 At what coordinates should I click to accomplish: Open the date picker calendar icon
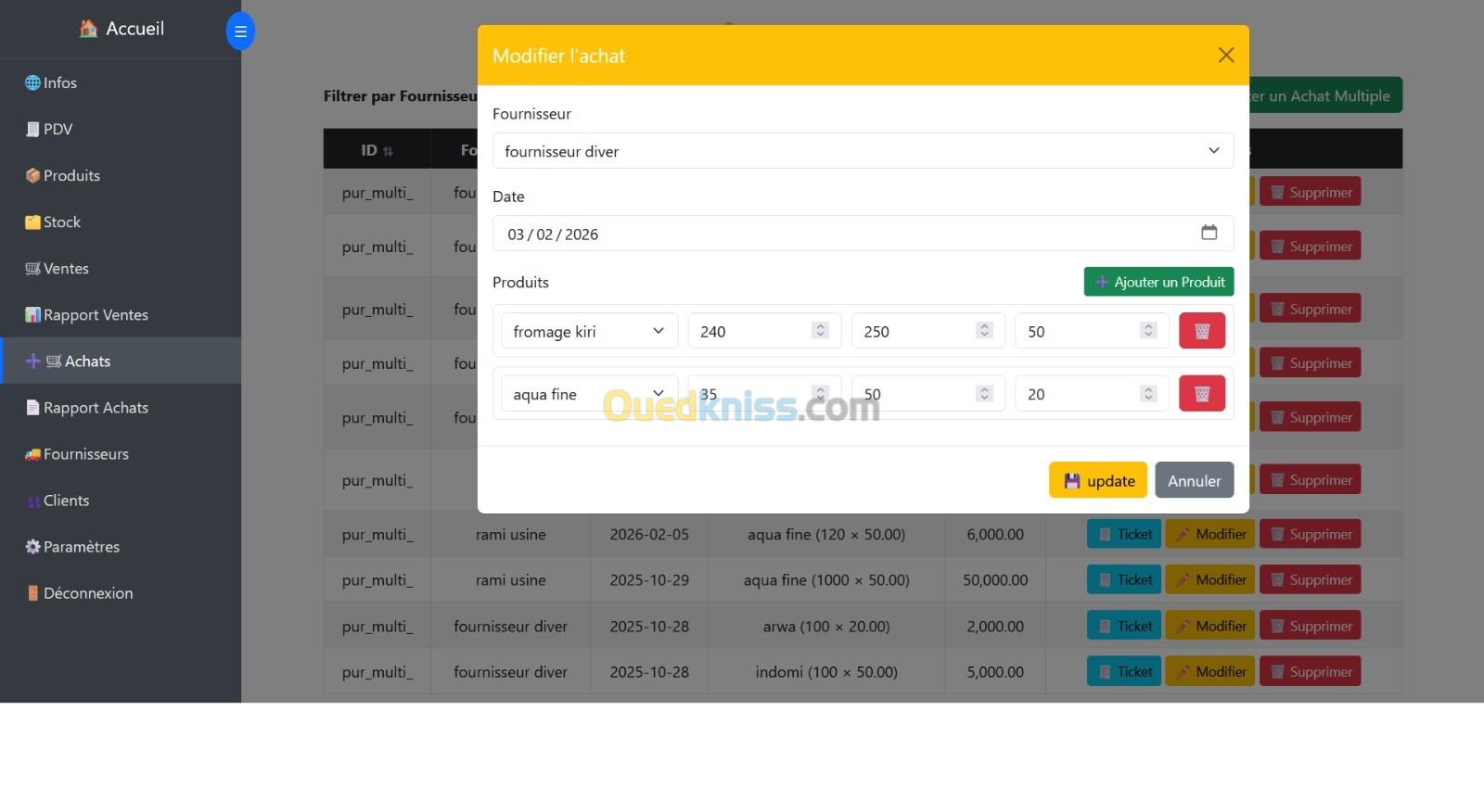1209,233
